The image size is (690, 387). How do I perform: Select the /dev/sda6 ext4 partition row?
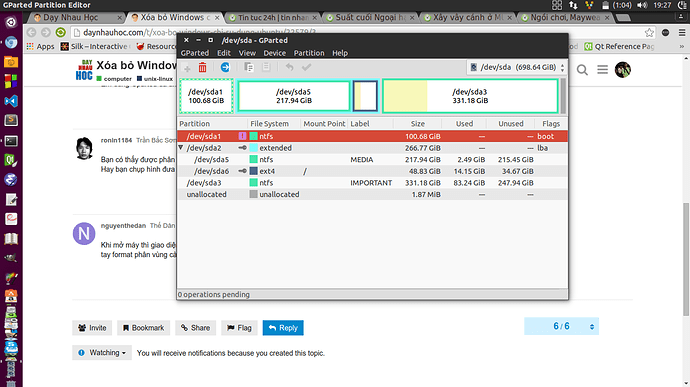click(x=372, y=171)
